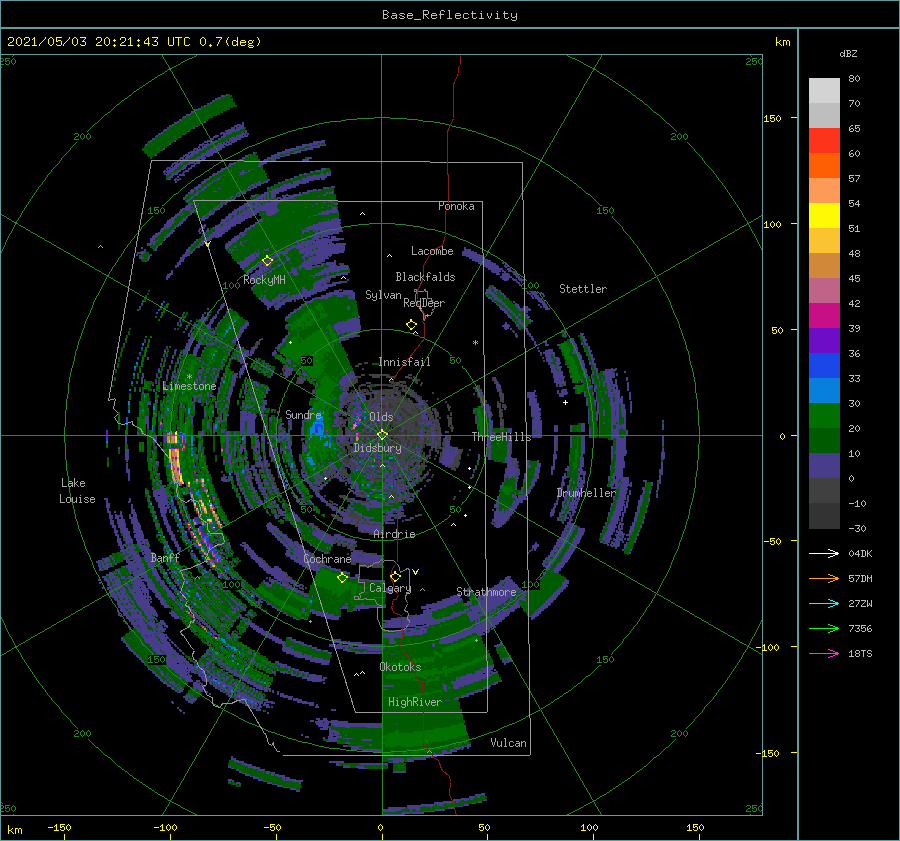Click the yellow radar site marker near Didsbury
Viewport: 900px width, 841px height.
tap(382, 435)
